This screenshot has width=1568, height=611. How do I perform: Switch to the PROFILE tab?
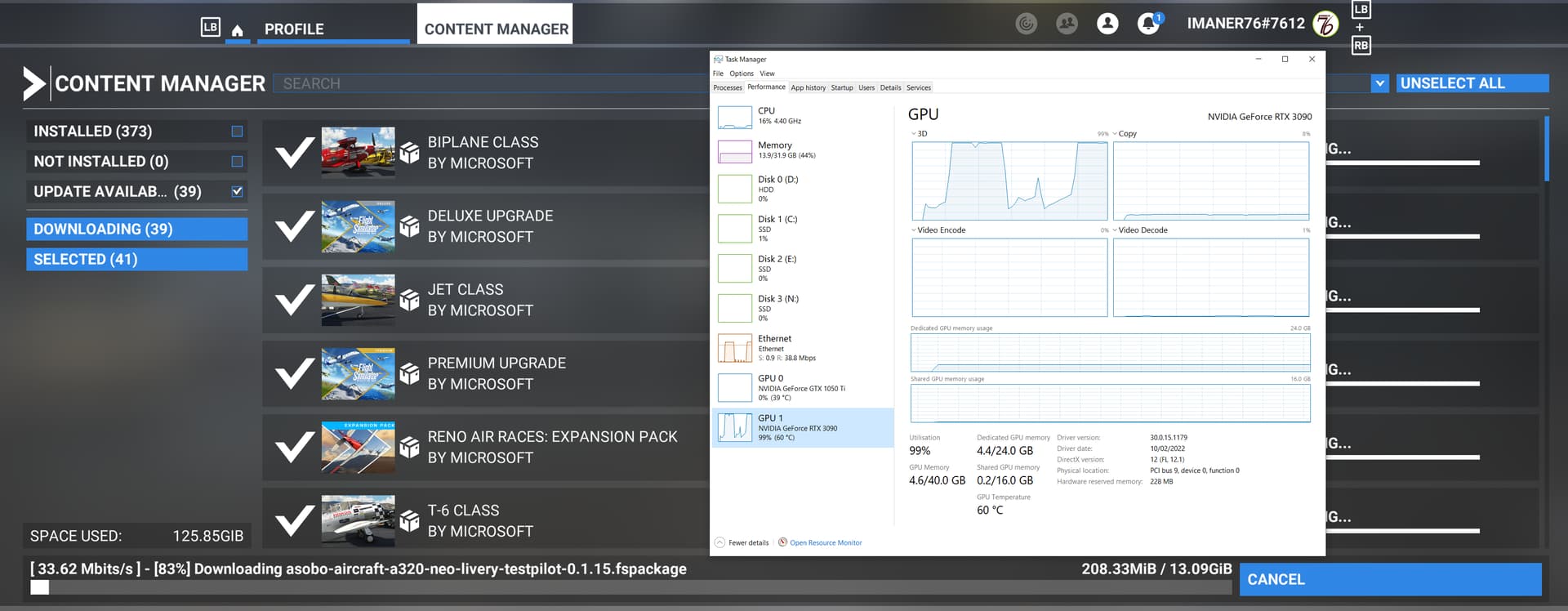tap(333, 29)
